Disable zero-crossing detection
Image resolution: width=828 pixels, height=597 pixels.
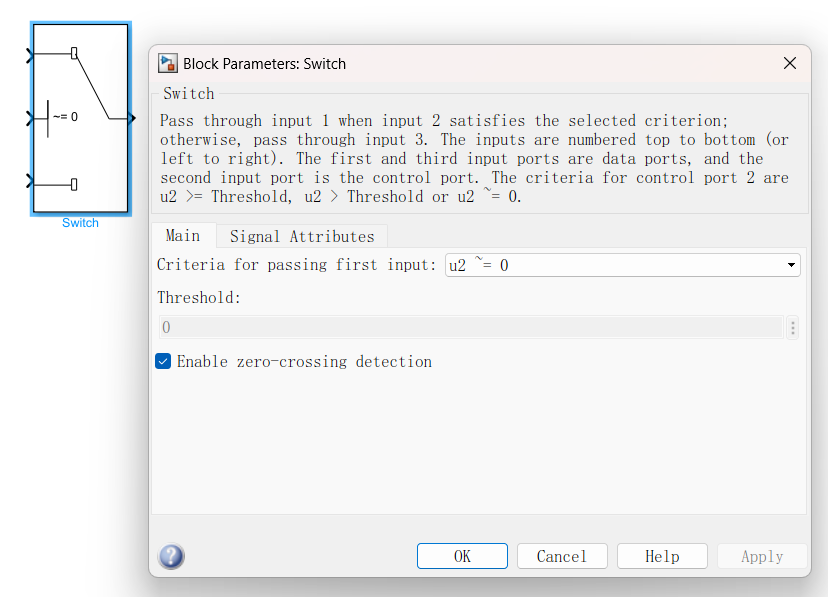pyautogui.click(x=163, y=361)
